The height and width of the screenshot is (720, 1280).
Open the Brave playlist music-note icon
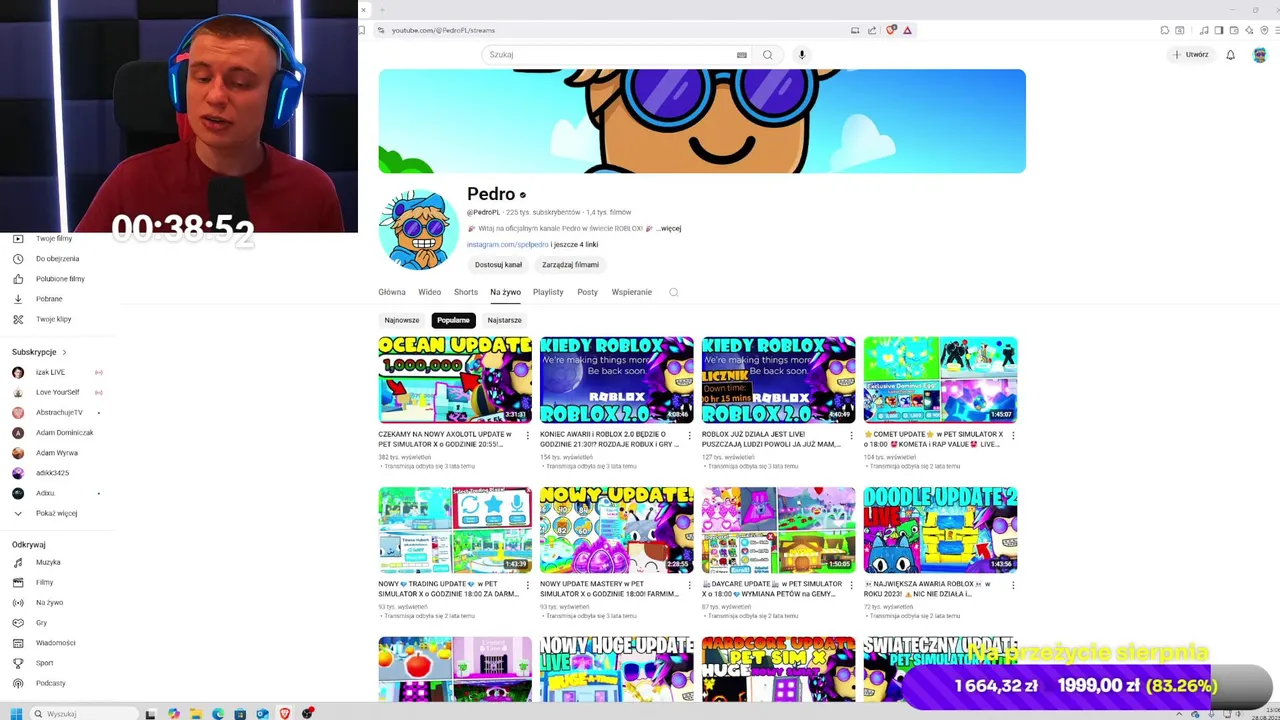pyautogui.click(x=1203, y=30)
